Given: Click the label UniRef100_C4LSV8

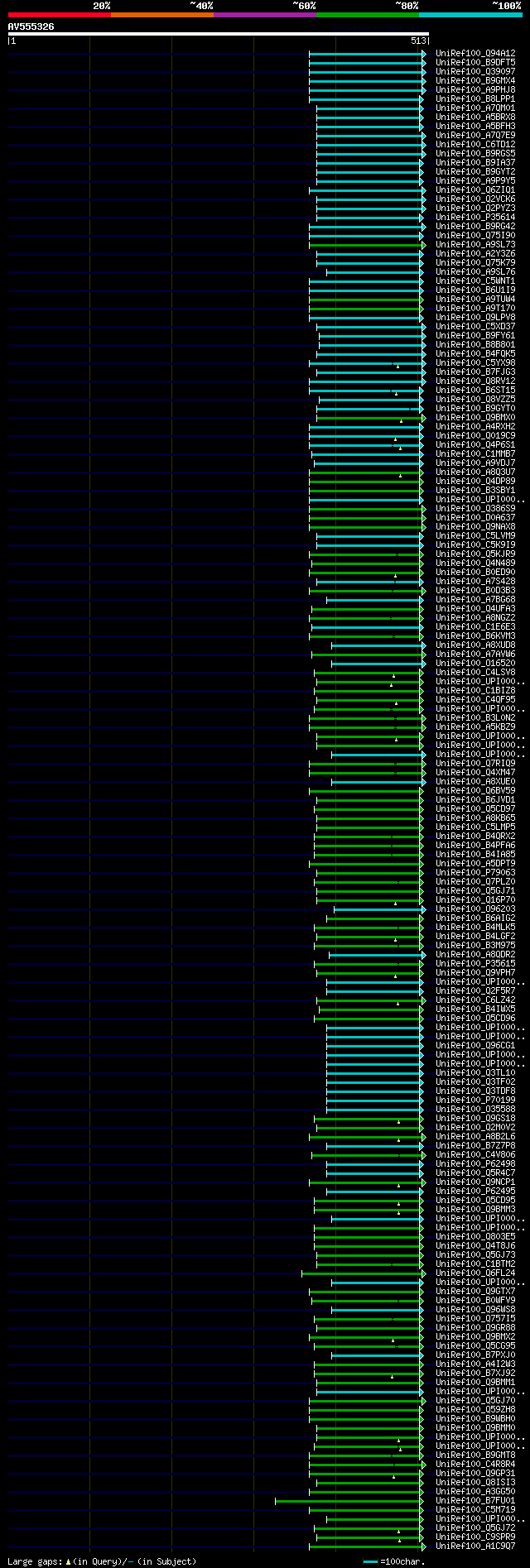Looking at the screenshot, I should [x=475, y=673].
